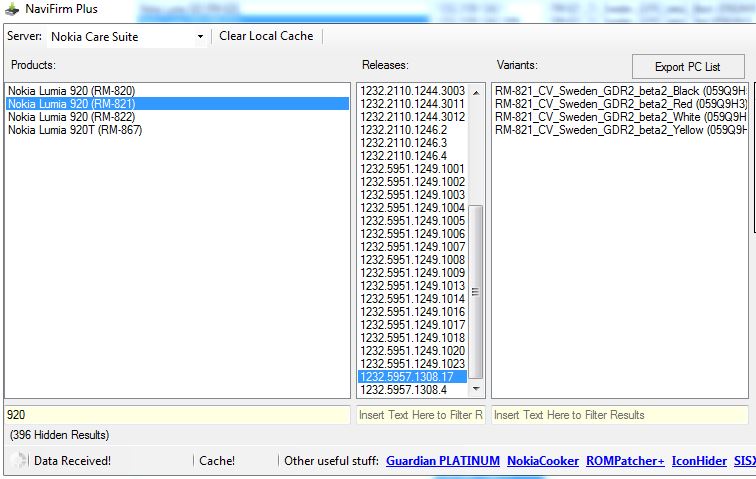Click Releases list scroll down arrow
Viewport: 756px width, 479px height.
(476, 389)
